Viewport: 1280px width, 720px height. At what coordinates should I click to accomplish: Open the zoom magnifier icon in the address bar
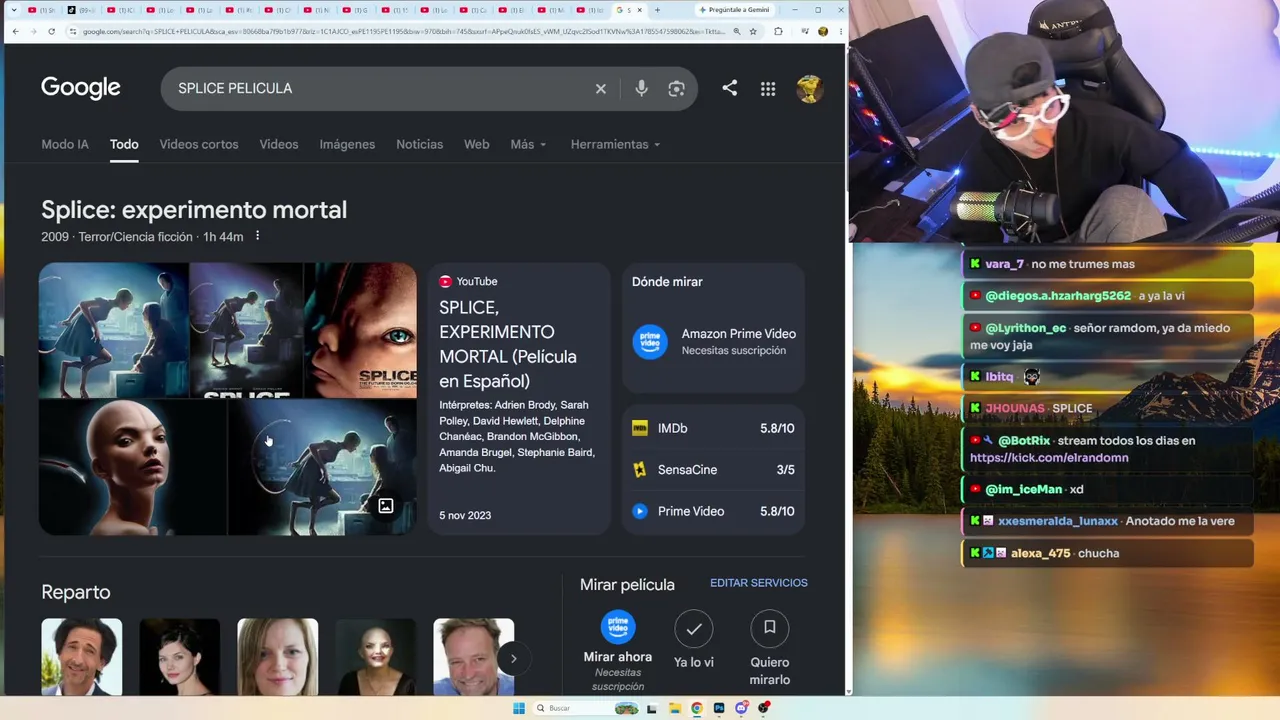point(737,31)
